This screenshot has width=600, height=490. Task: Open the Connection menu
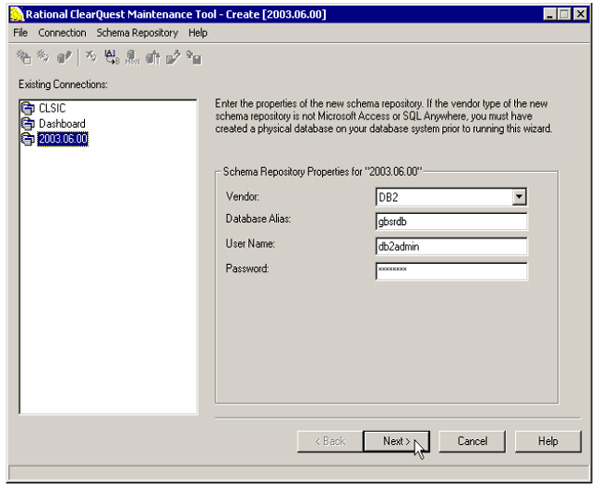click(x=62, y=33)
